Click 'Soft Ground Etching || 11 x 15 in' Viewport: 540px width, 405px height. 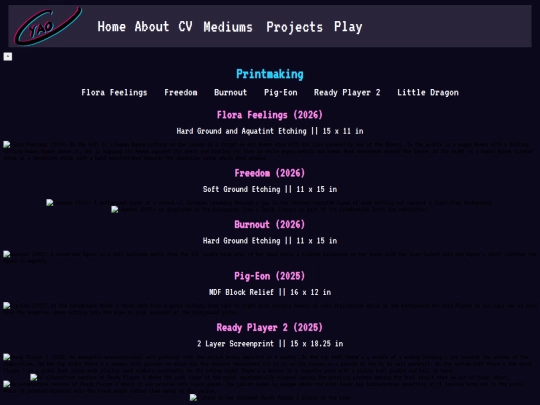pyautogui.click(x=270, y=189)
